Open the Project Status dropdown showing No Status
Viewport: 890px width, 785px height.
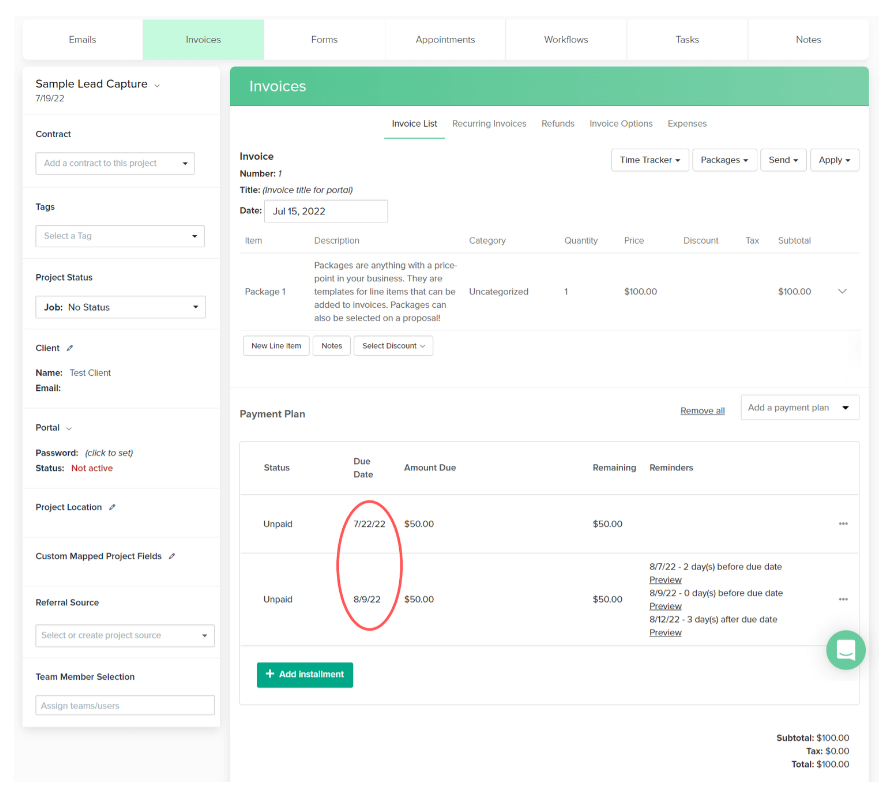coord(120,307)
